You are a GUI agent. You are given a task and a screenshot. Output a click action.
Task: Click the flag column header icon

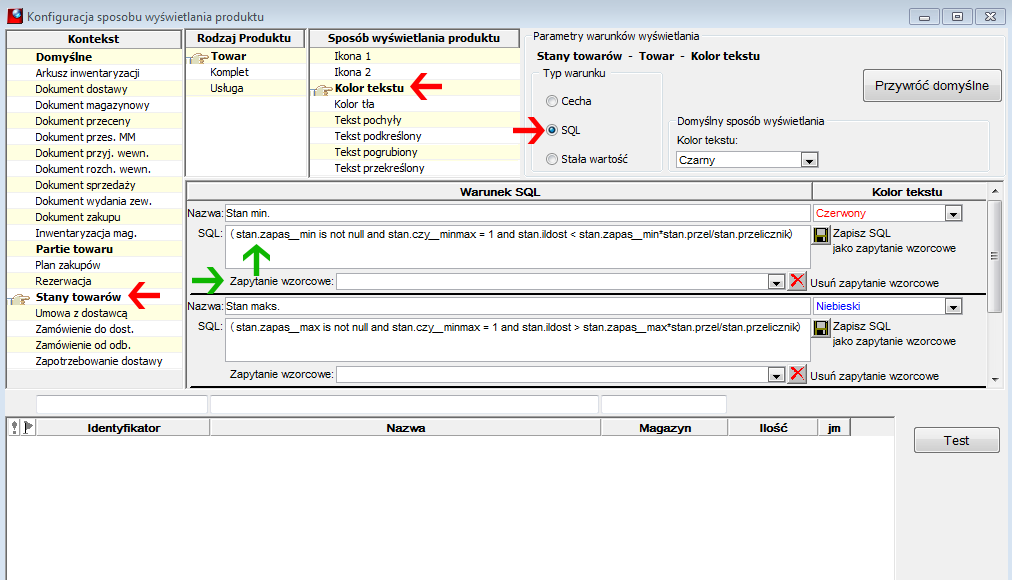click(28, 427)
